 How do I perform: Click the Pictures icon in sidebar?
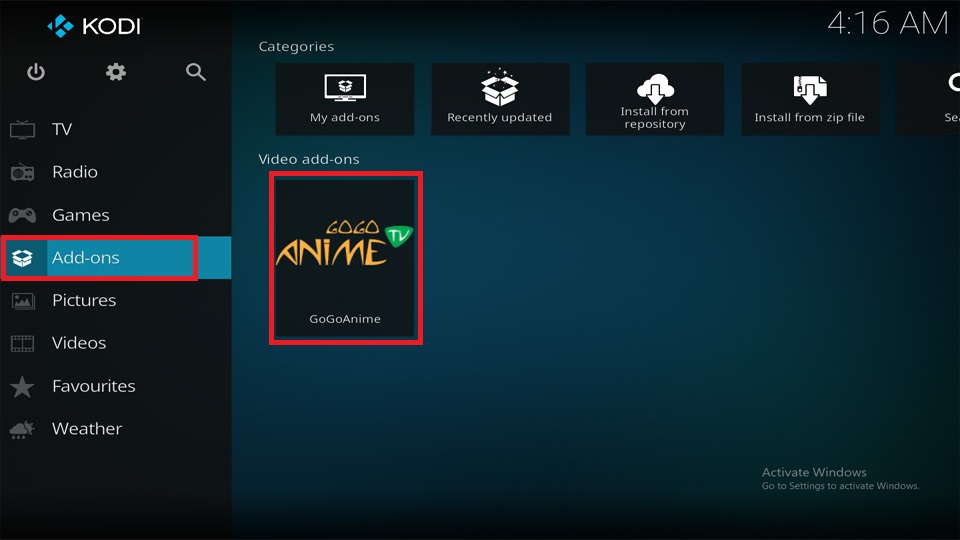click(x=23, y=301)
